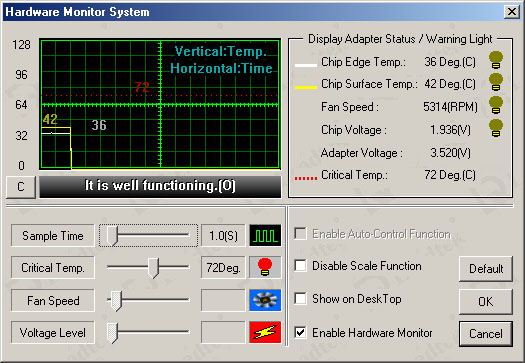Click the Voltage Level slider handle
The height and width of the screenshot is (363, 525).
coord(112,333)
